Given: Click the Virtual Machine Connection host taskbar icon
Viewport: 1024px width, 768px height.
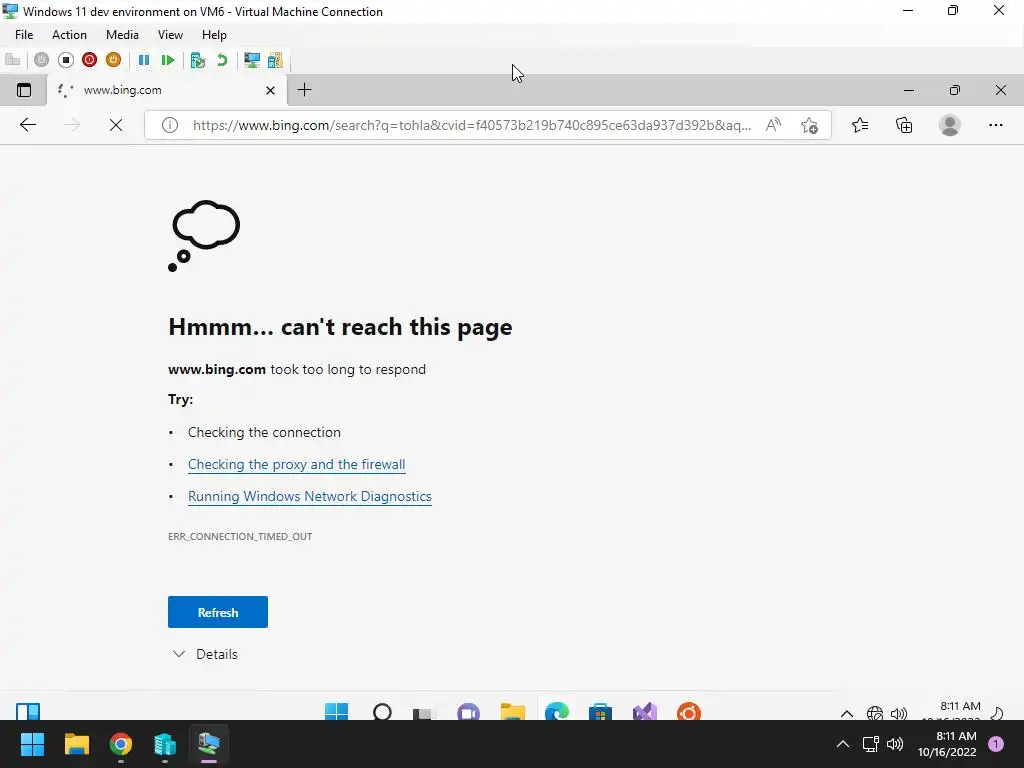Looking at the screenshot, I should (x=209, y=744).
